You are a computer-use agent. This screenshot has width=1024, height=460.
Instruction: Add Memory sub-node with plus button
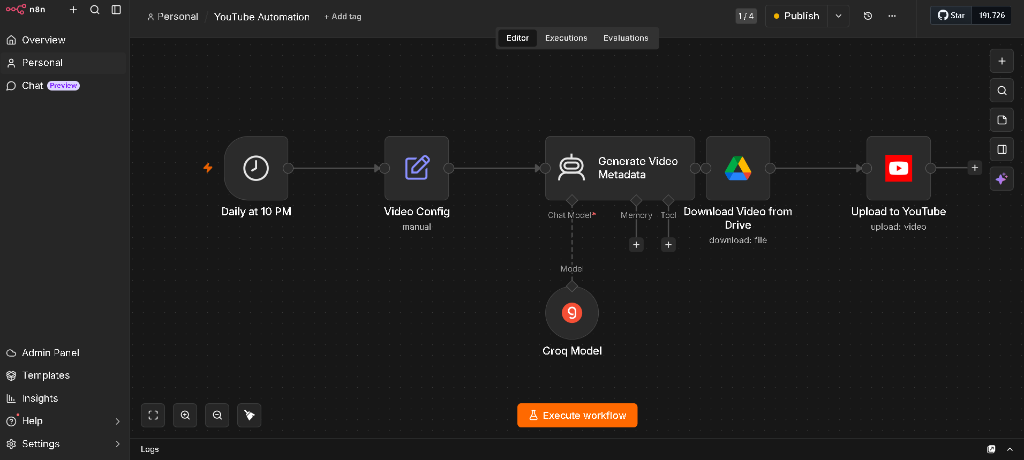[636, 244]
